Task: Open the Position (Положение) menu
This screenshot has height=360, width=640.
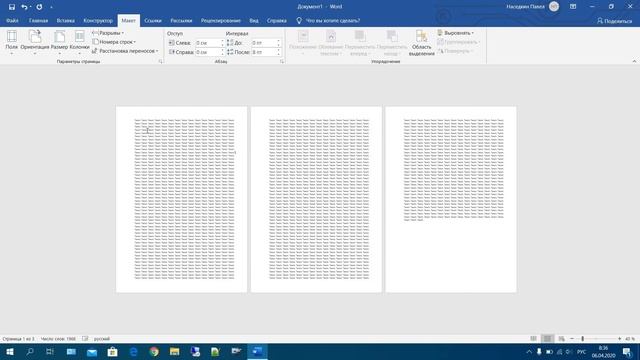Action: pyautogui.click(x=302, y=42)
